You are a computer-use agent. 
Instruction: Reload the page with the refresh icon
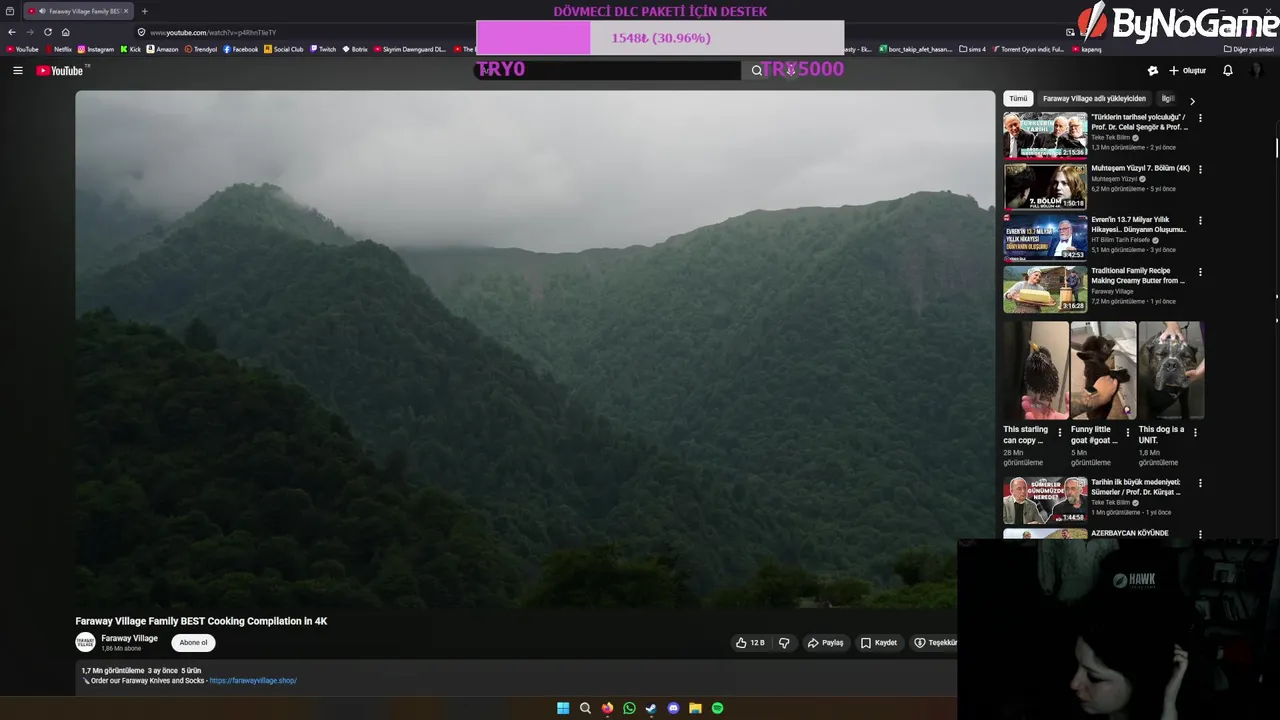47,32
